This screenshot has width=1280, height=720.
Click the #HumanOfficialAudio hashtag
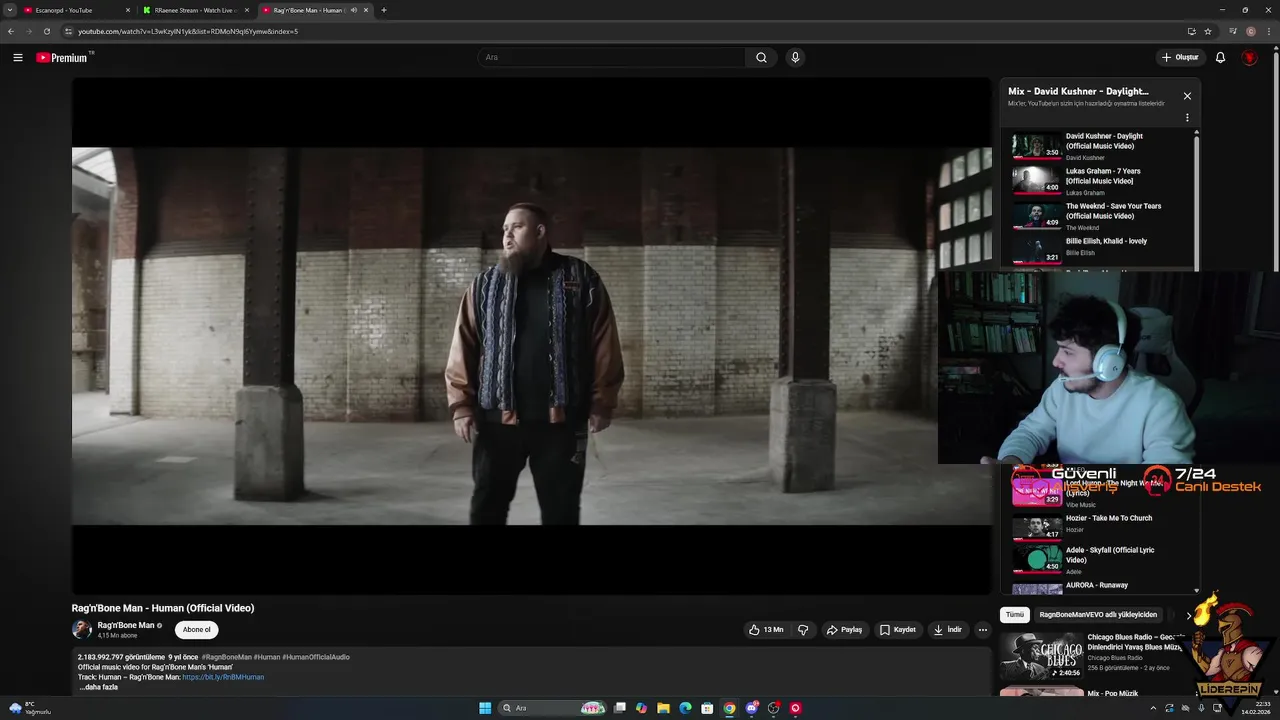pyautogui.click(x=316, y=657)
